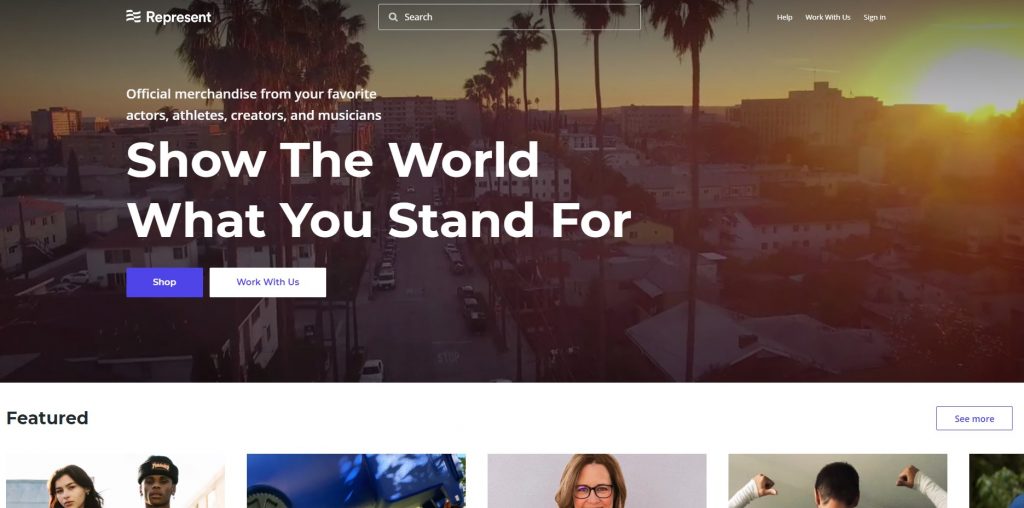Click the purple Shop button
Screen dimensions: 1024x508
(165, 282)
